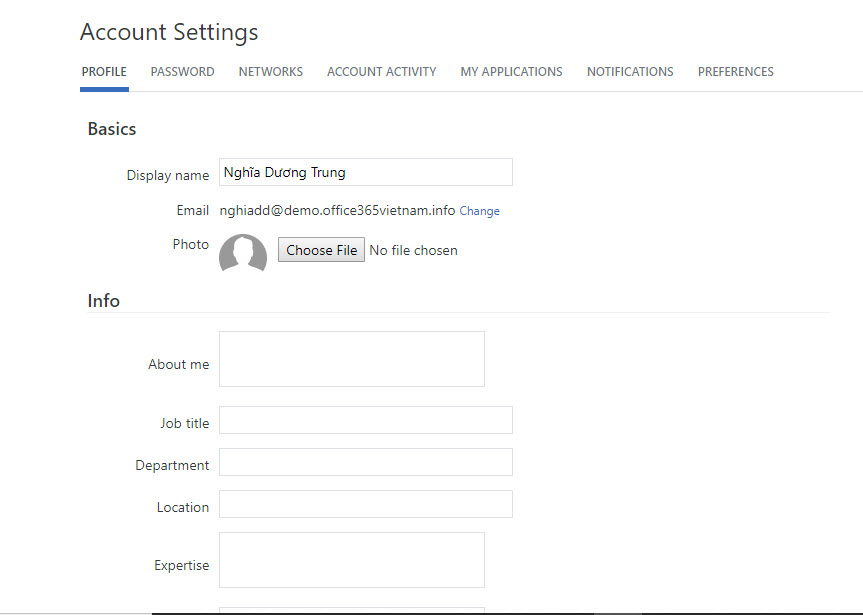Viewport: 863px width, 615px height.
Task: Click inside the About me text area
Action: pyautogui.click(x=352, y=359)
